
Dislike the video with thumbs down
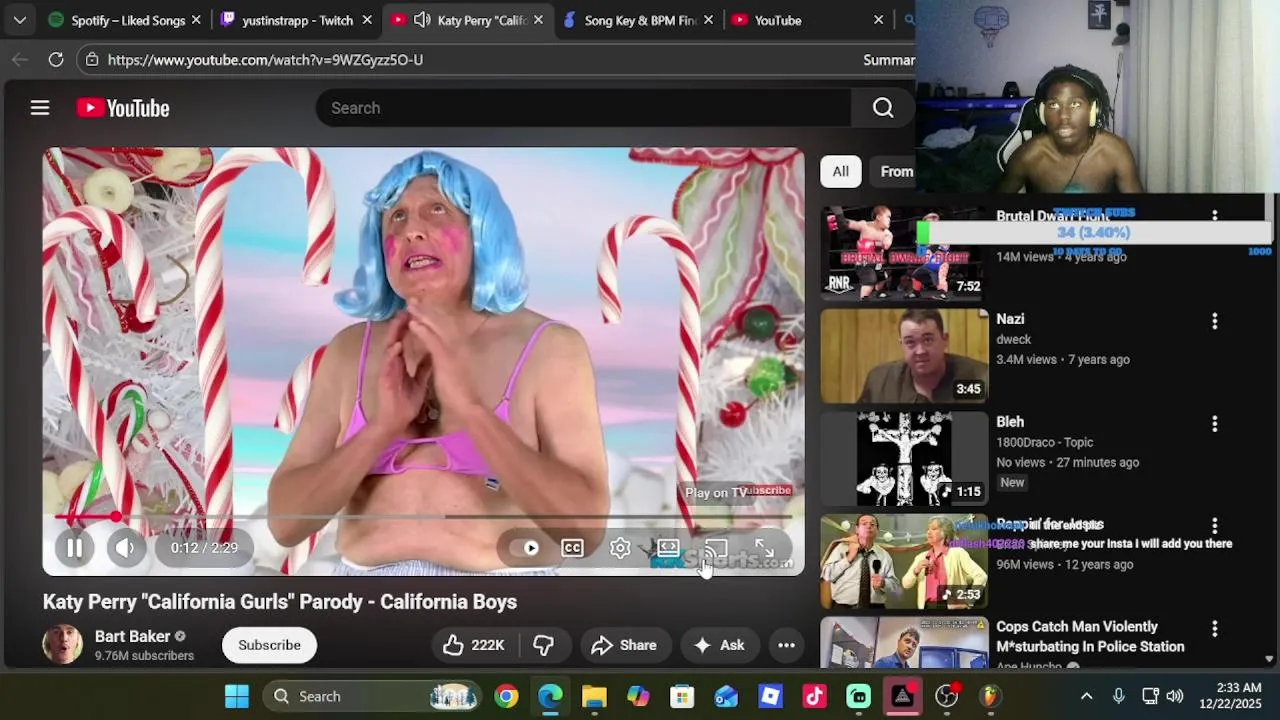(543, 645)
